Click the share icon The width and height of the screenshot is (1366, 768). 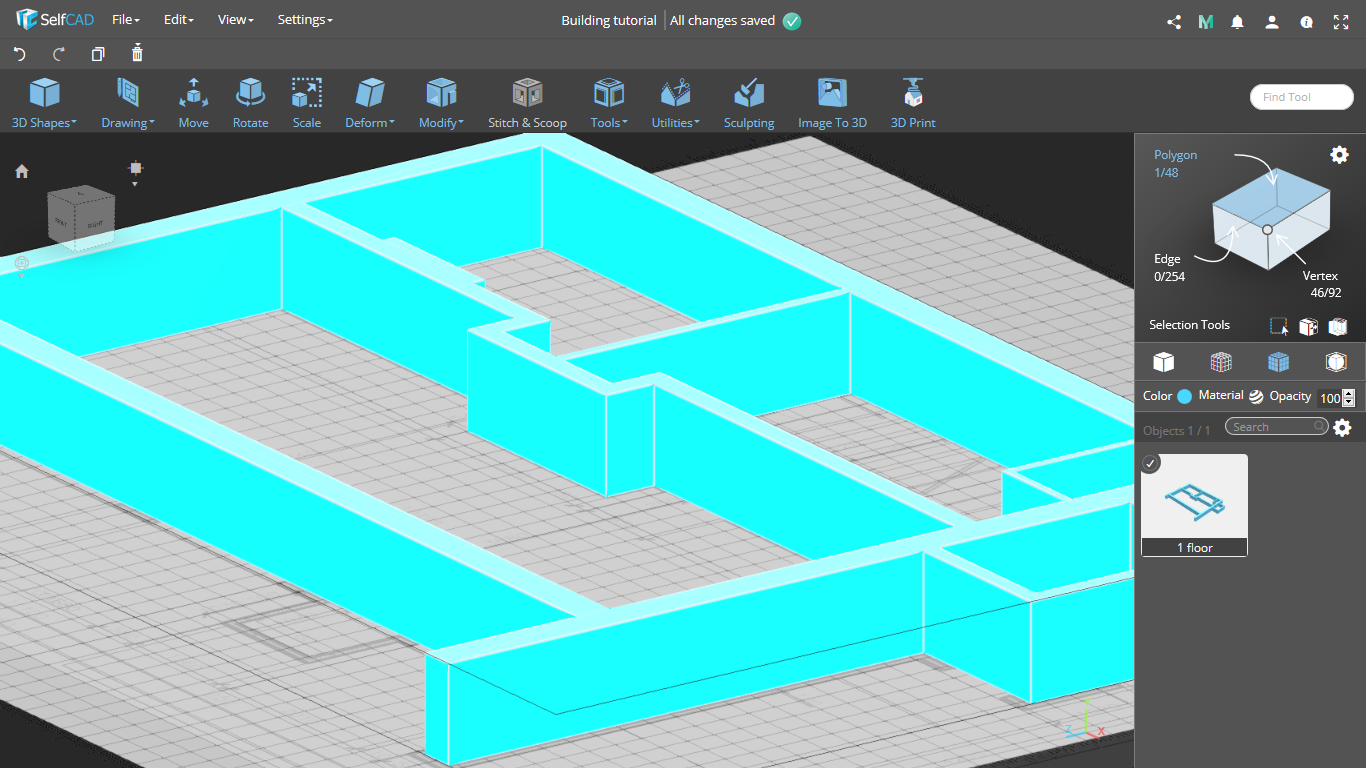coord(1174,21)
